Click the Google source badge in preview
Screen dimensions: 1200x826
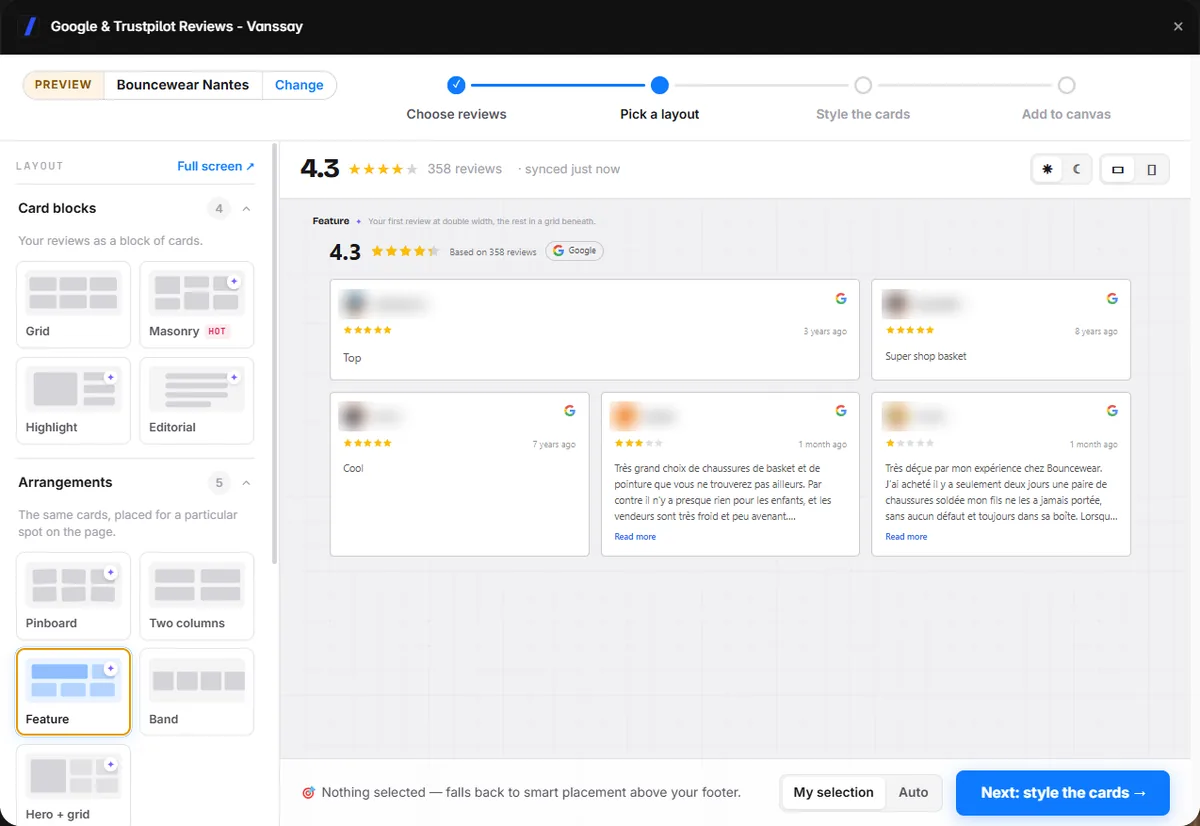click(x=574, y=251)
